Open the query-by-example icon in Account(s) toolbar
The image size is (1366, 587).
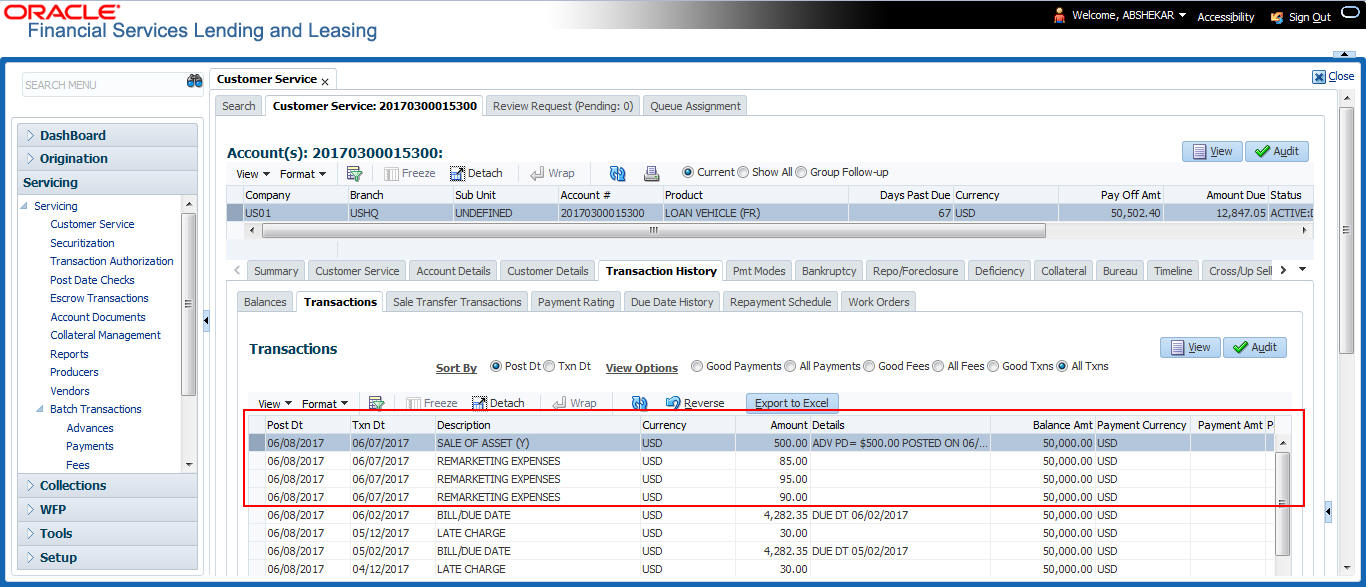354,173
